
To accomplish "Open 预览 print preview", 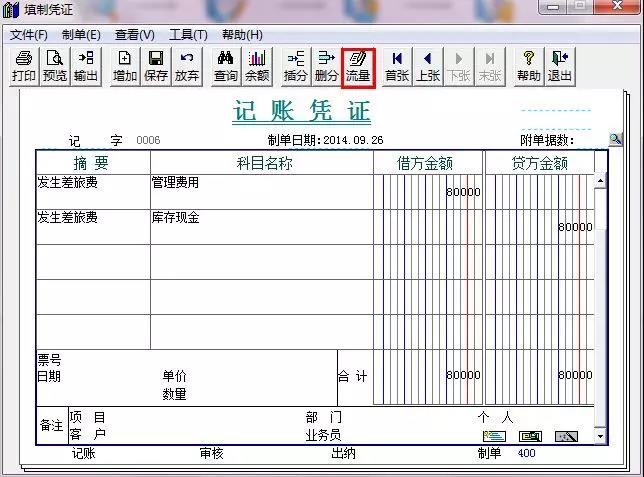I will coord(55,67).
